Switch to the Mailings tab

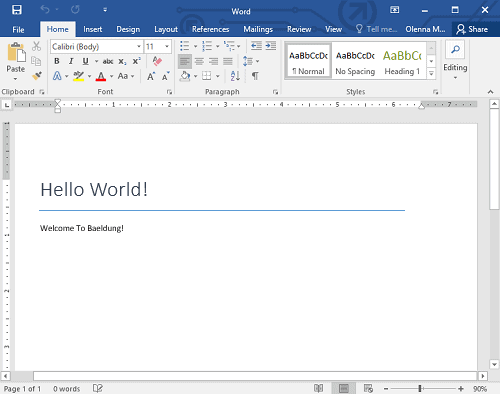point(258,30)
